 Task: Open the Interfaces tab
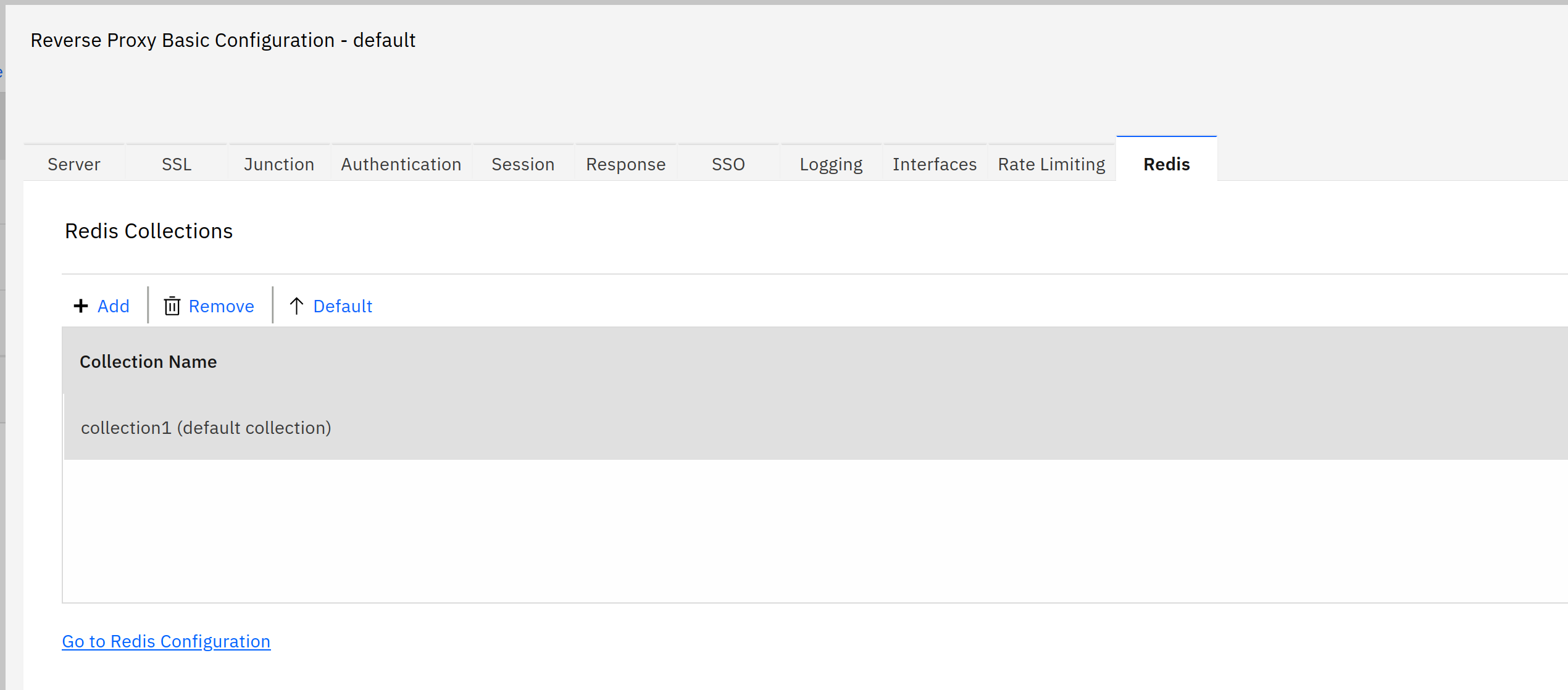point(934,163)
